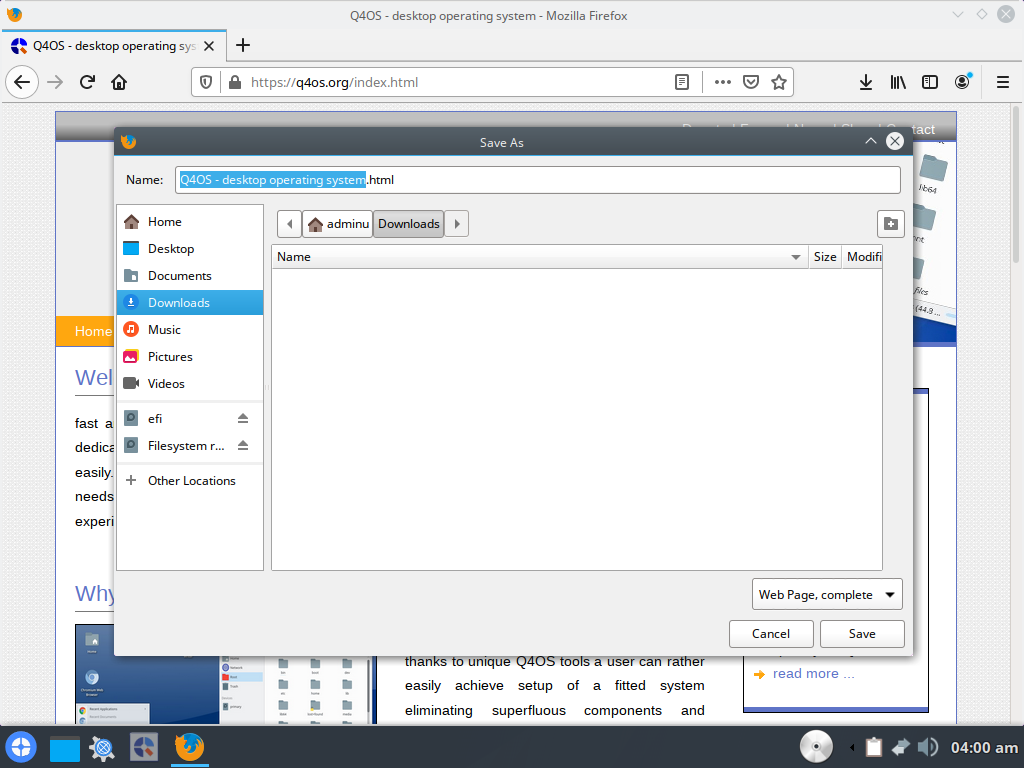Go to previous path with left arrow
This screenshot has width=1024, height=768.
click(289, 224)
